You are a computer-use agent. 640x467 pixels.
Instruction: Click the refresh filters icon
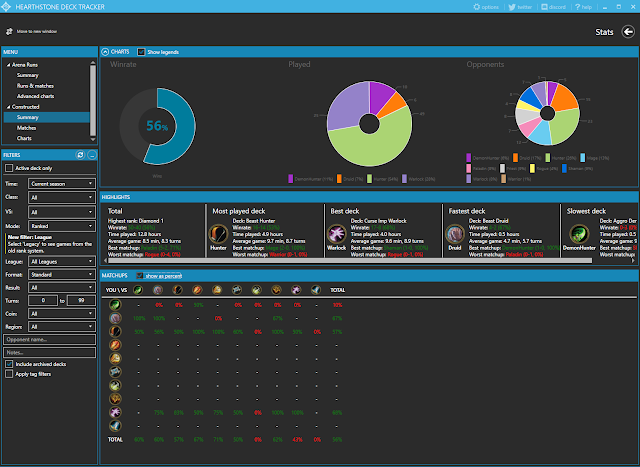tap(80, 155)
